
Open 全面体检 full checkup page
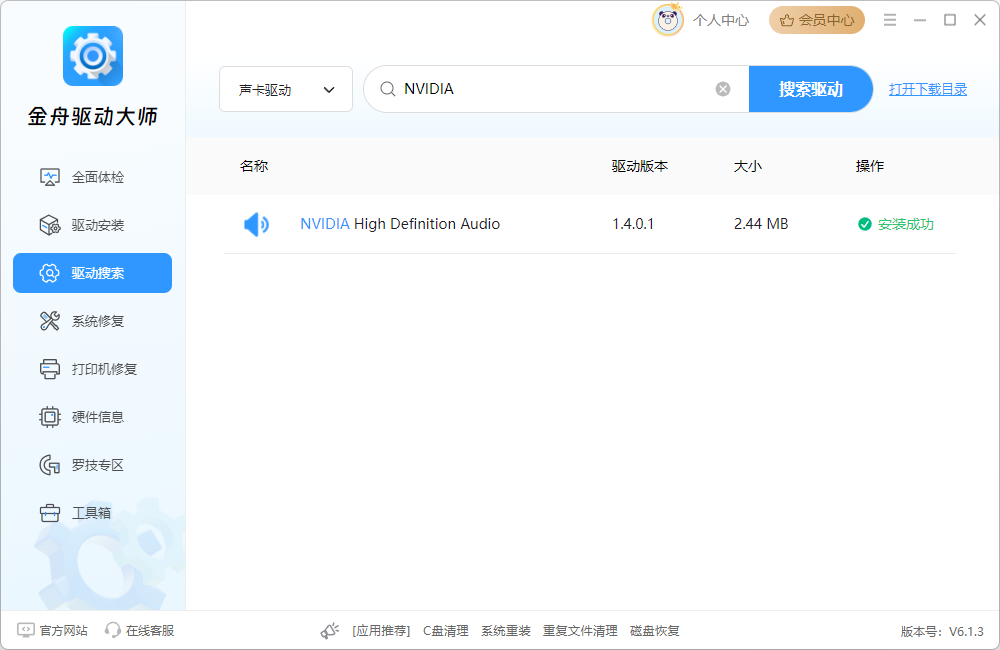pos(92,177)
